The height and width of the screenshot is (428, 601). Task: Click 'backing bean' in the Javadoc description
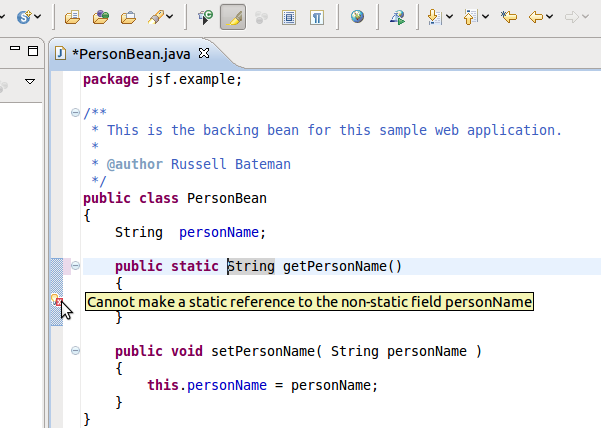pyautogui.click(x=251, y=131)
